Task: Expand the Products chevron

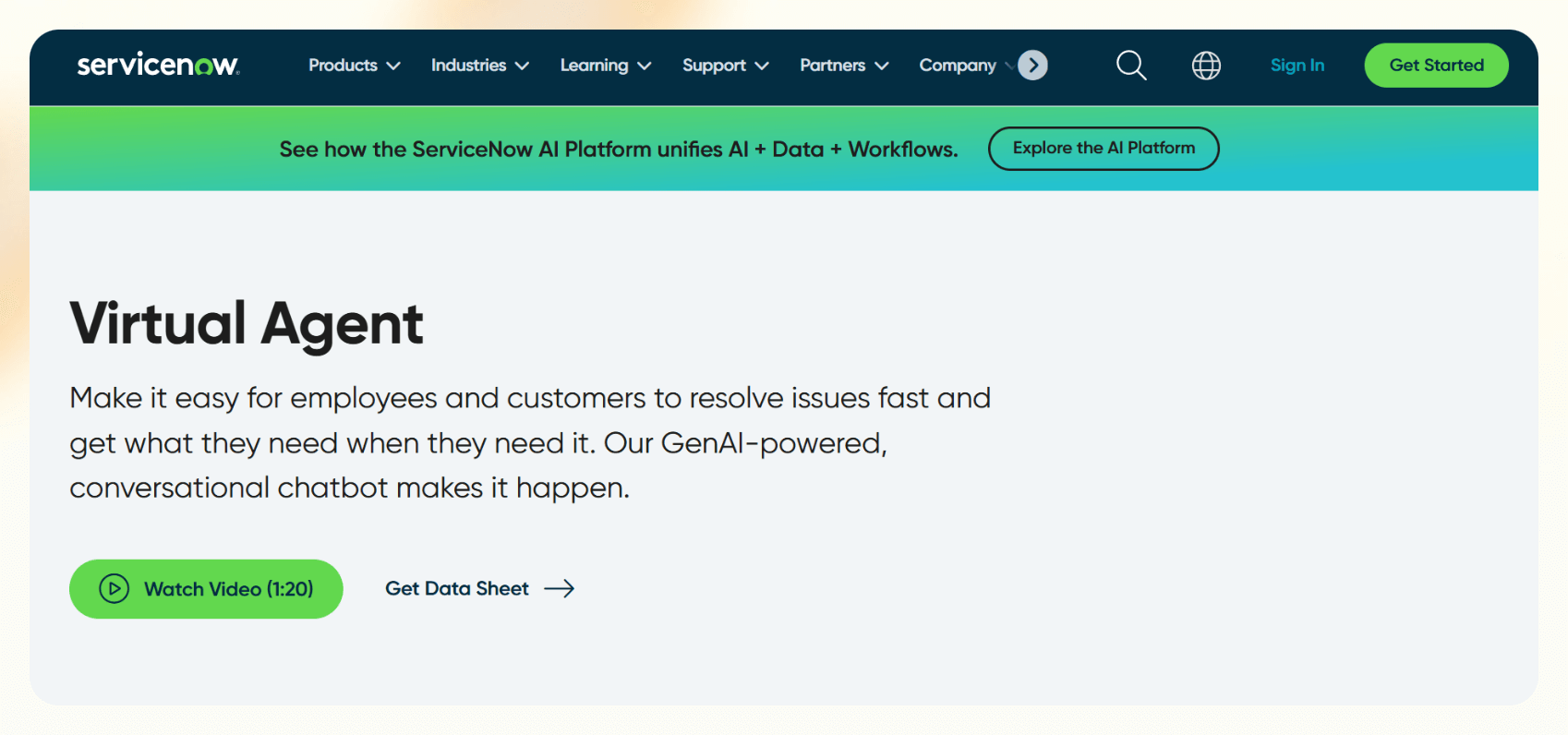Action: pos(393,66)
